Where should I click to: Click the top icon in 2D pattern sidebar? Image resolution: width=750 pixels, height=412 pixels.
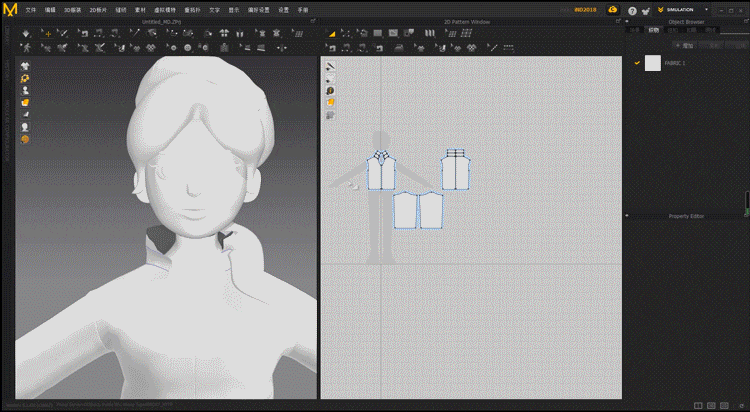tap(330, 67)
